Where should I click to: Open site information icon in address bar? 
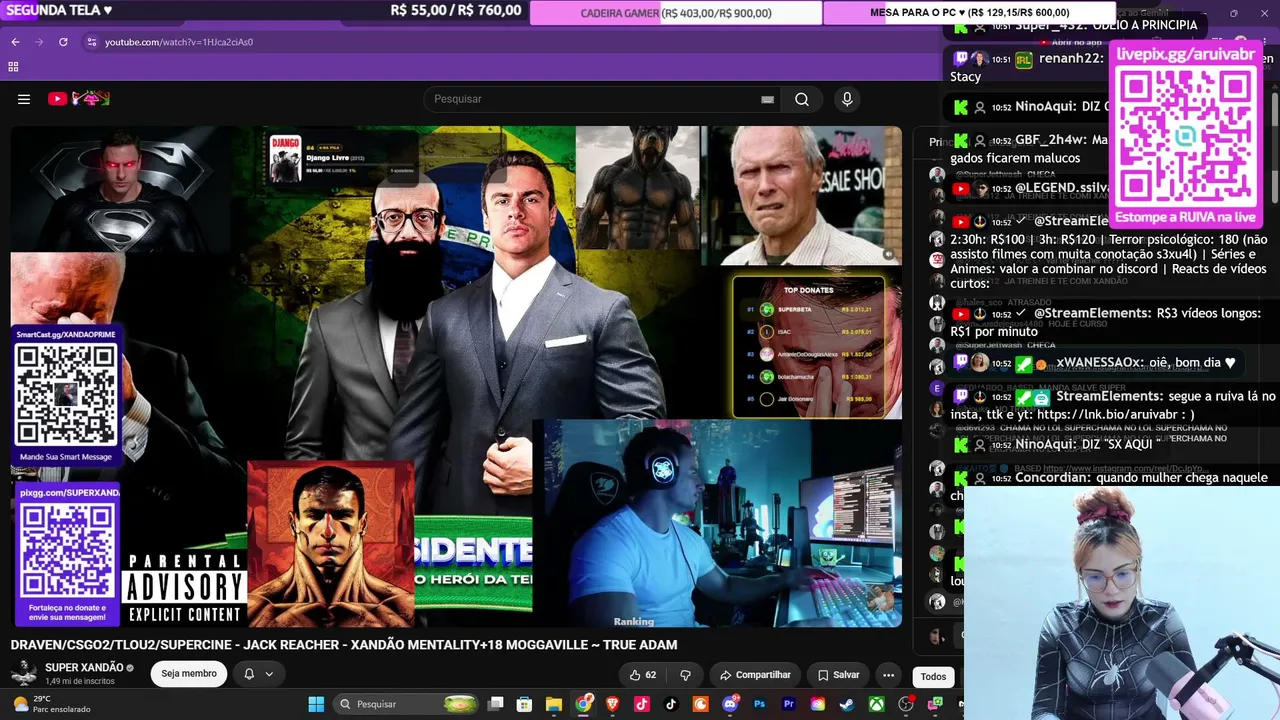point(91,42)
